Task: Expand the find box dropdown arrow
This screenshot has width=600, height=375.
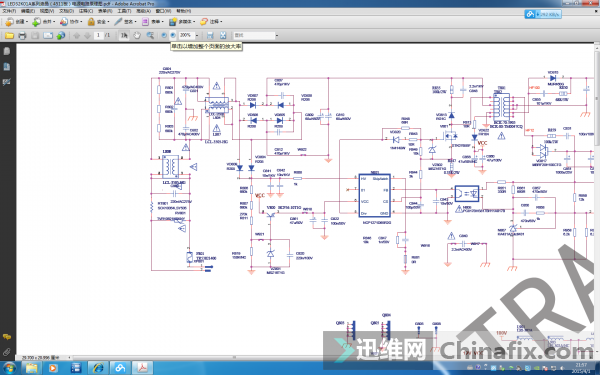Action: point(277,36)
